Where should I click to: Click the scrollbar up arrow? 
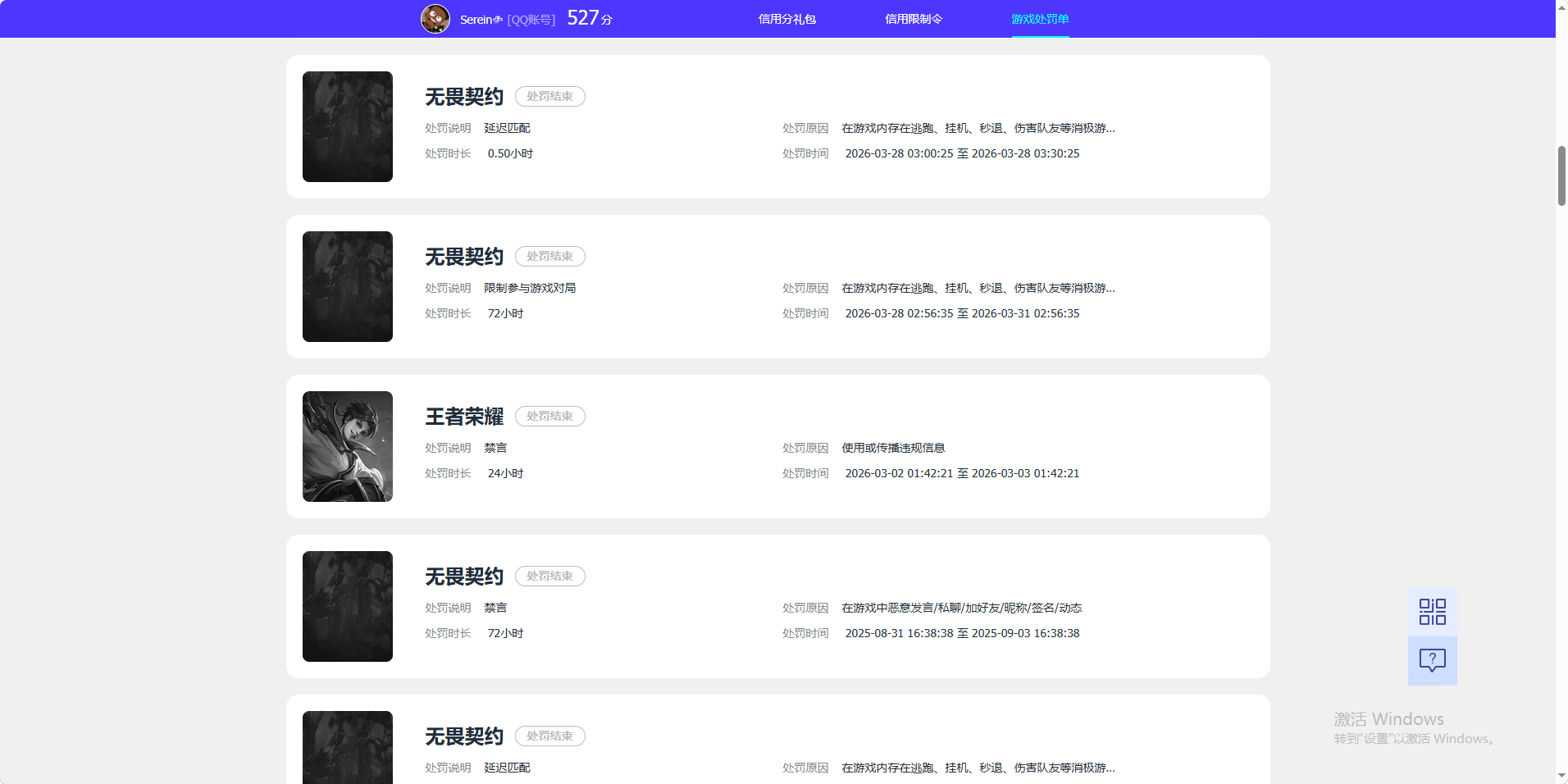pos(1561,7)
